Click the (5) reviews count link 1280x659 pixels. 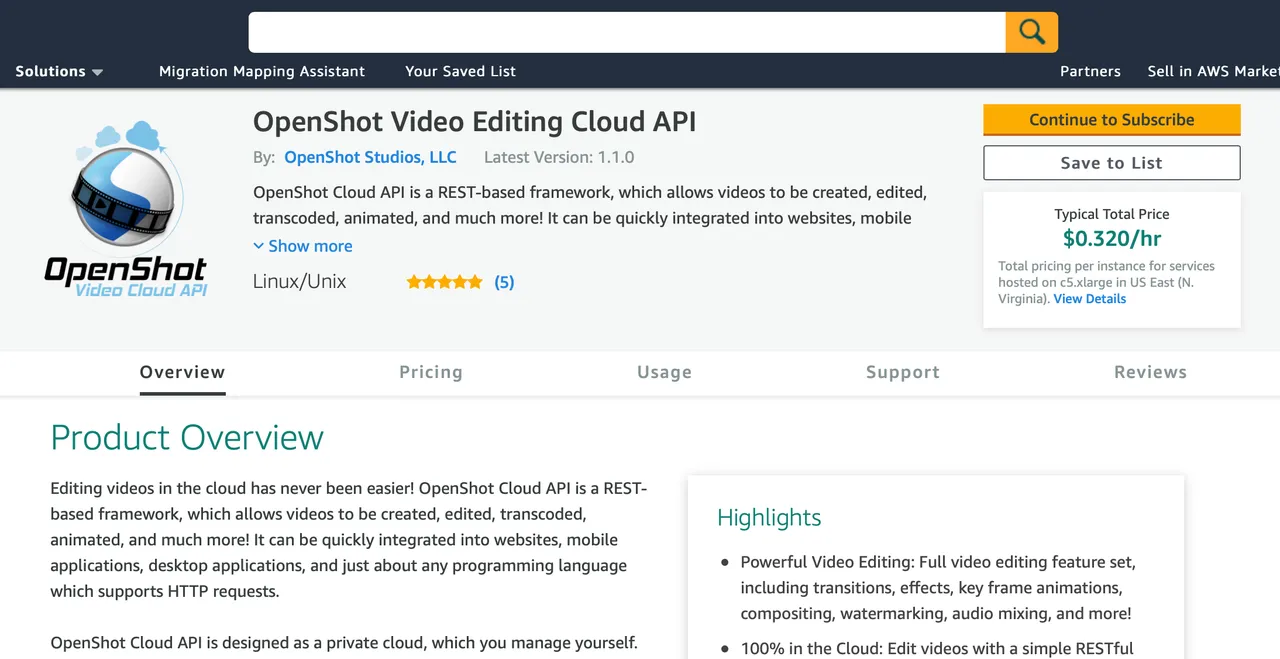click(x=504, y=282)
